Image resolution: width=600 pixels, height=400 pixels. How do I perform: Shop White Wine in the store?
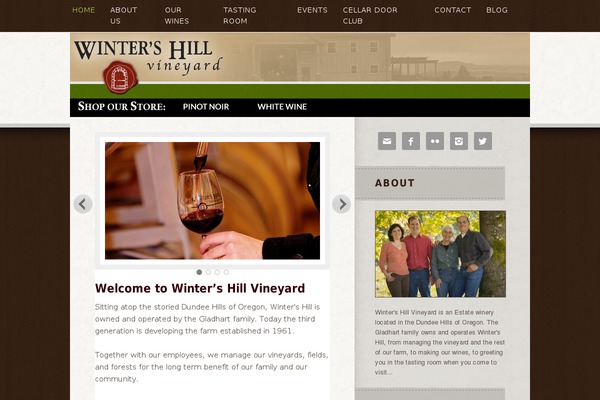pos(282,107)
